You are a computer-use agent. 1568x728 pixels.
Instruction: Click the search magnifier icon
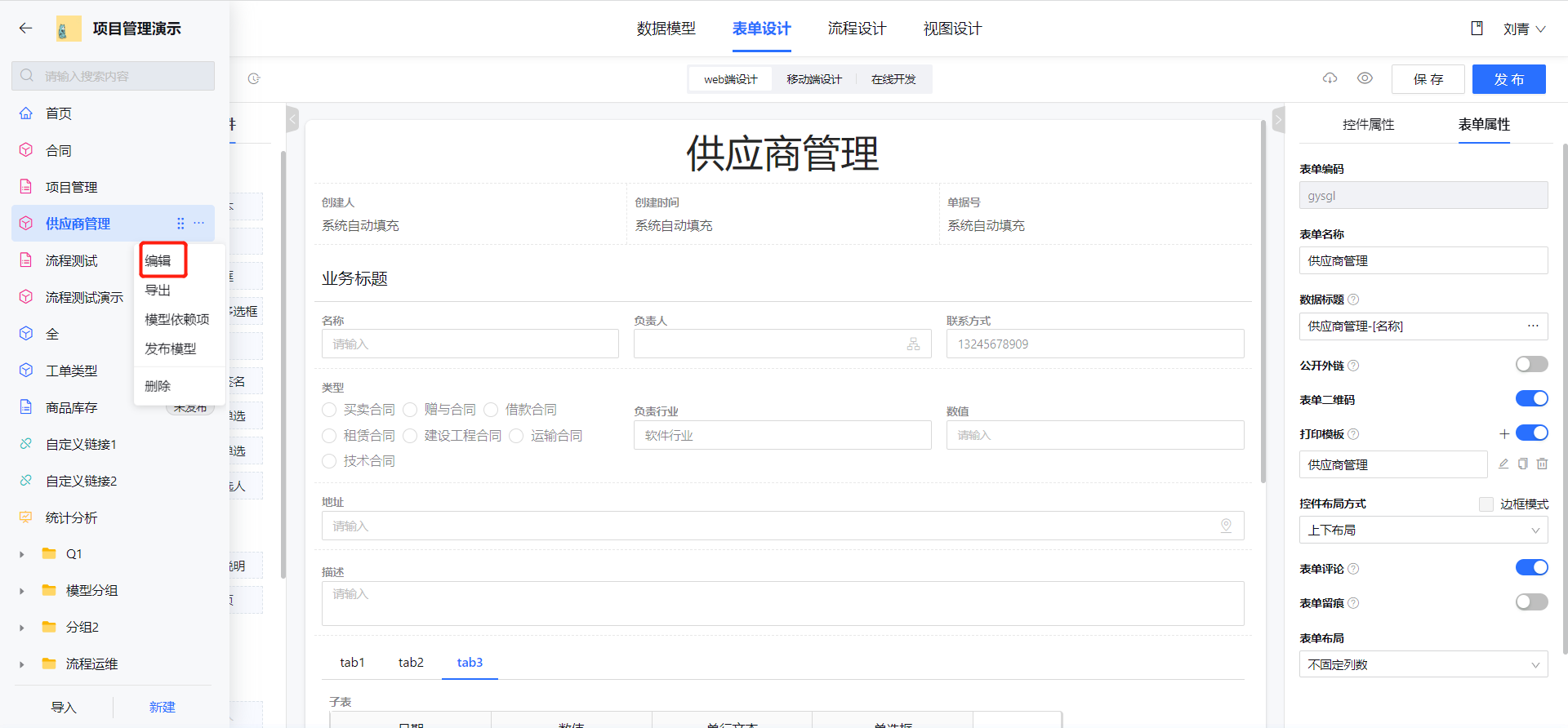click(27, 76)
